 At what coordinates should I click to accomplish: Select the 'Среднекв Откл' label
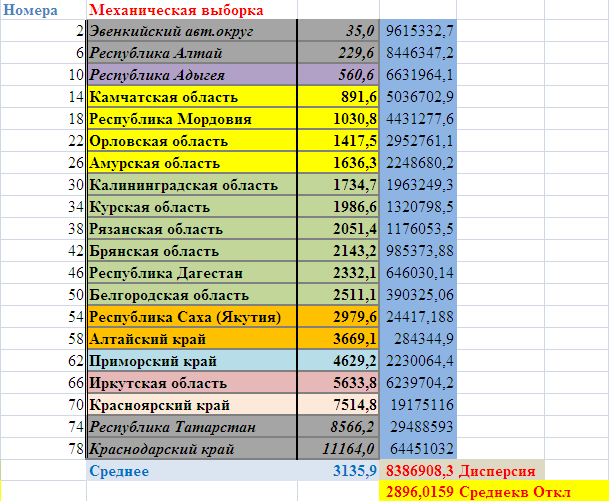(x=515, y=492)
